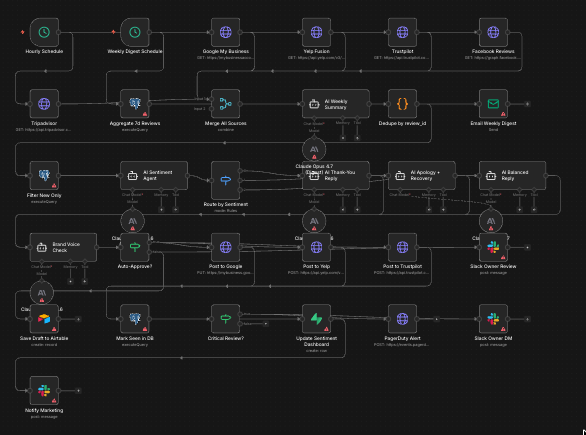Add node on Critical Review? false branch
Viewport: 586px width, 435px height.
click(x=266, y=324)
